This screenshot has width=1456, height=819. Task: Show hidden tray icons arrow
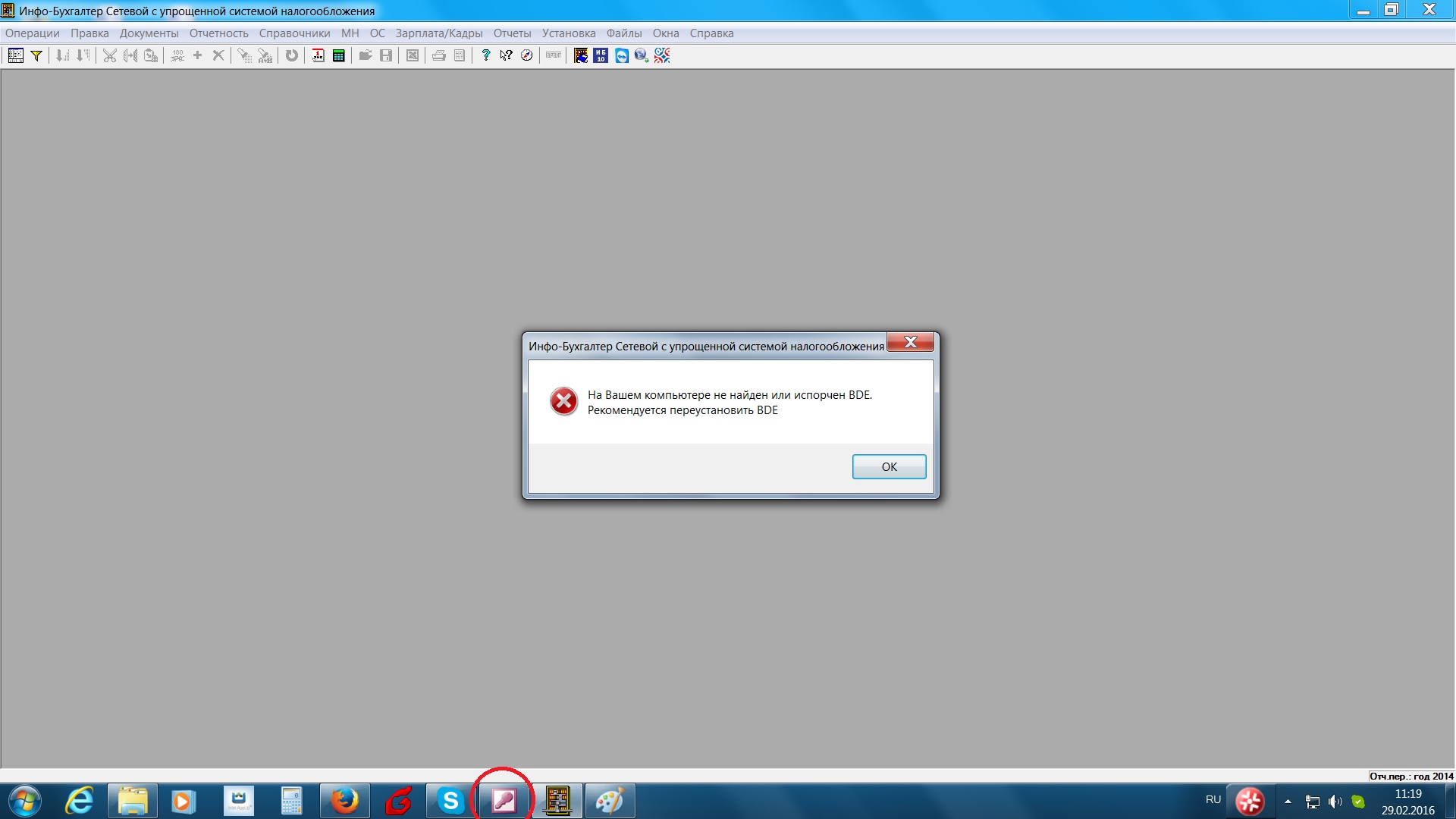pyautogui.click(x=1288, y=802)
